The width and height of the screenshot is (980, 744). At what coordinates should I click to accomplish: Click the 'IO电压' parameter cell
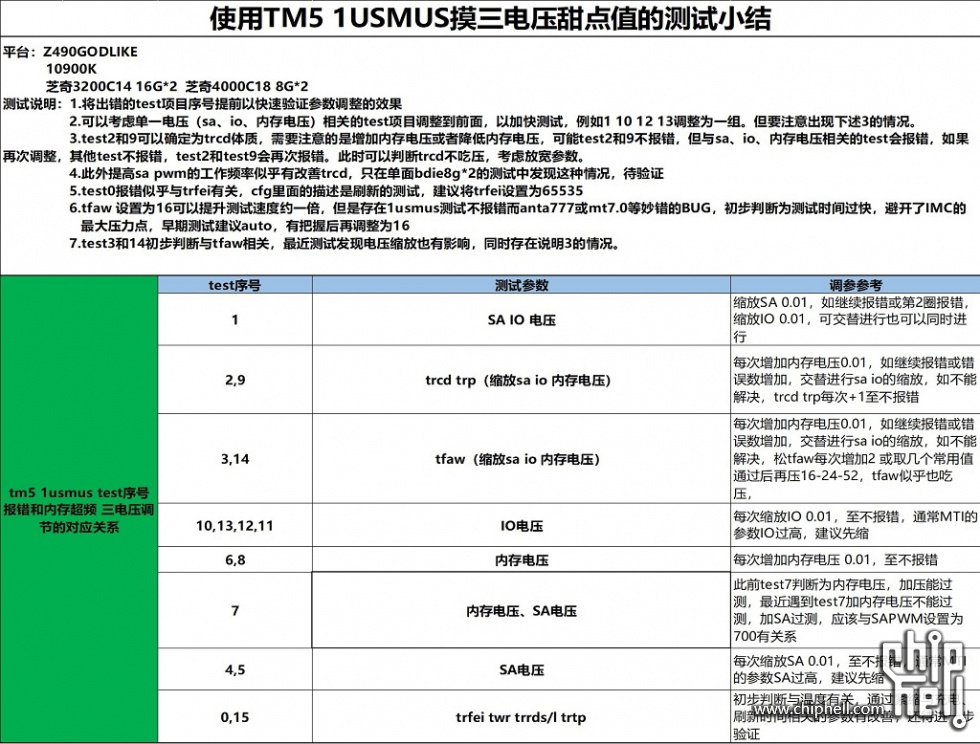521,525
